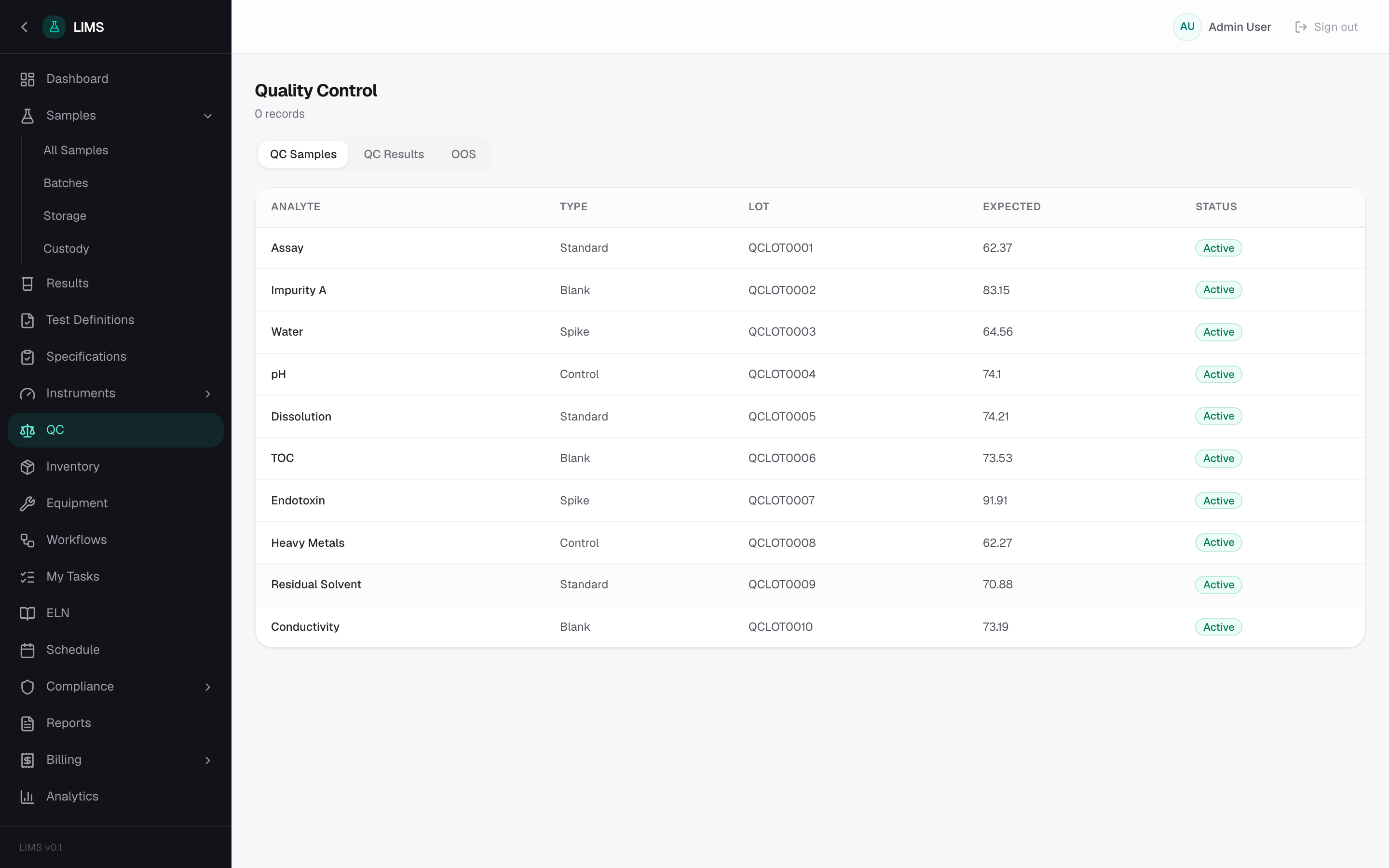Viewport: 1389px width, 868px height.
Task: Click the Inventory box icon
Action: [27, 467]
